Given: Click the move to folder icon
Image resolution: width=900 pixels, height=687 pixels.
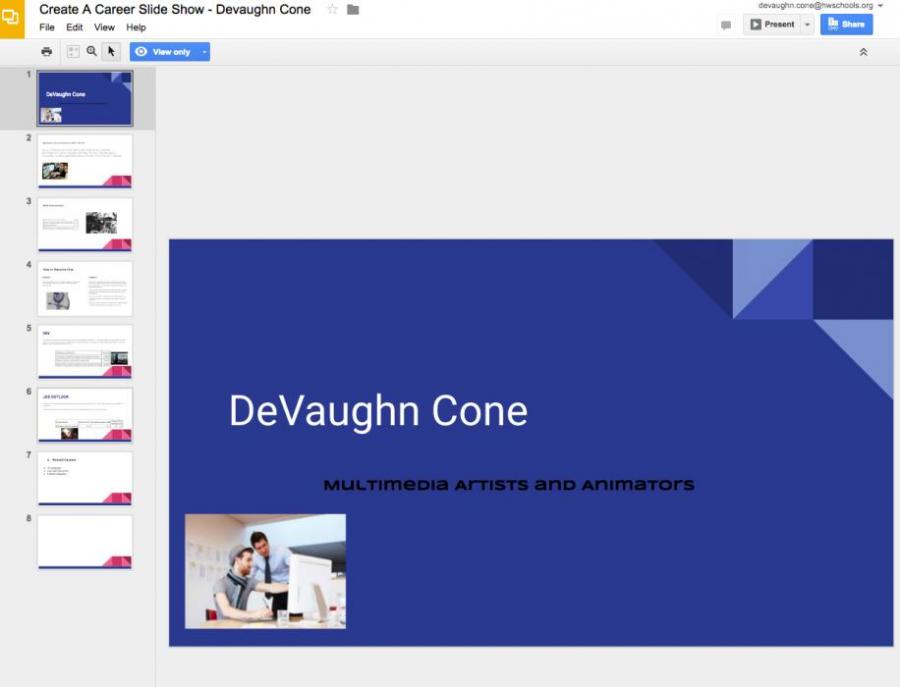Looking at the screenshot, I should point(353,10).
